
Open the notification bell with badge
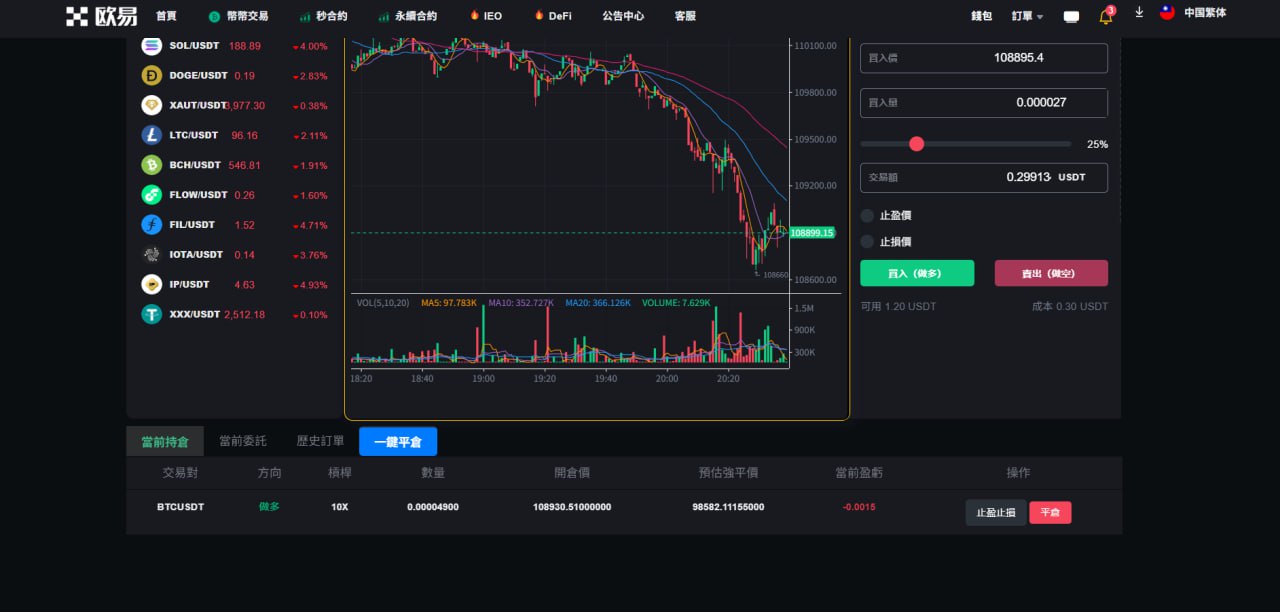coord(1105,16)
